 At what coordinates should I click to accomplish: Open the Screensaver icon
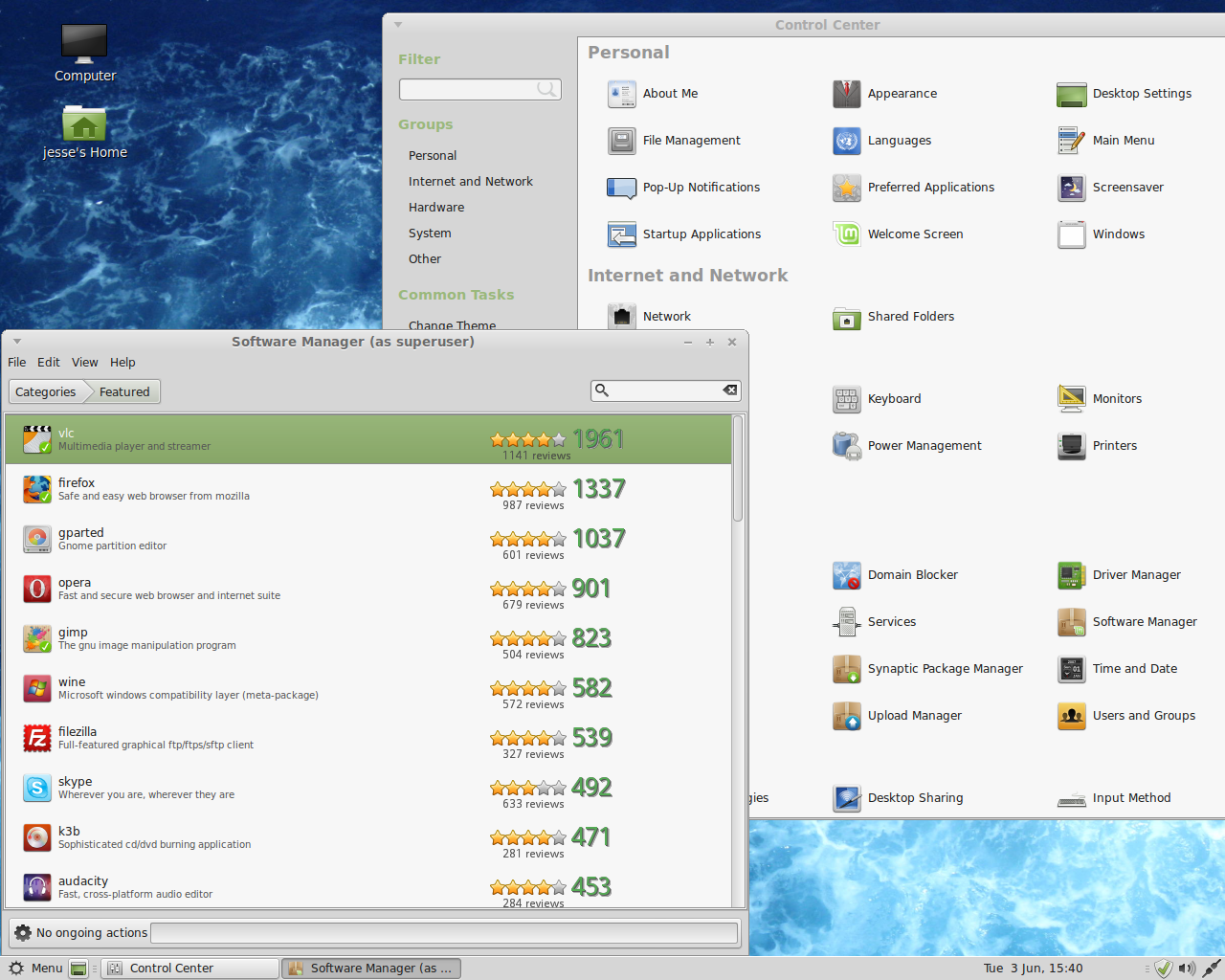pos(1072,188)
